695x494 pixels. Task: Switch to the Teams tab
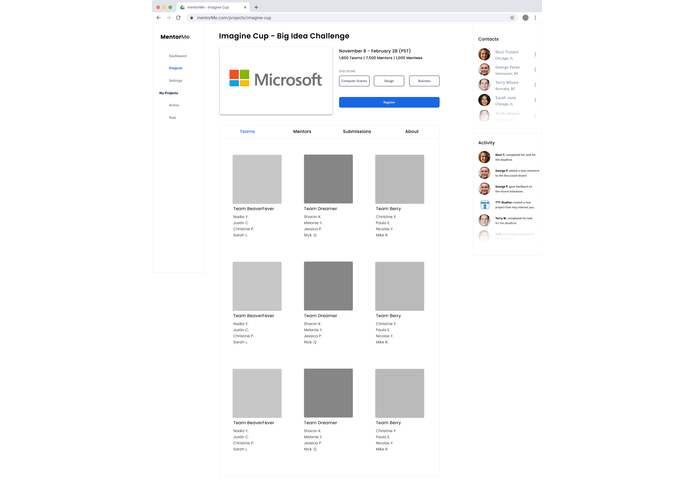point(247,132)
